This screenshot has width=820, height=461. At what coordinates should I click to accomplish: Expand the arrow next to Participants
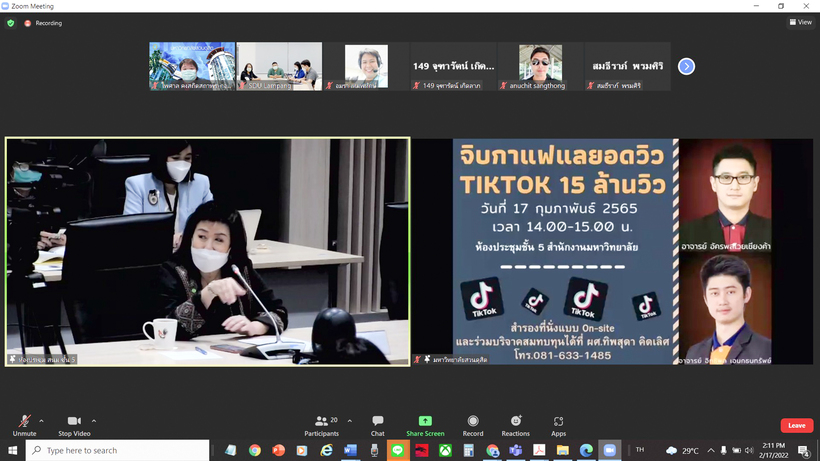tap(349, 421)
